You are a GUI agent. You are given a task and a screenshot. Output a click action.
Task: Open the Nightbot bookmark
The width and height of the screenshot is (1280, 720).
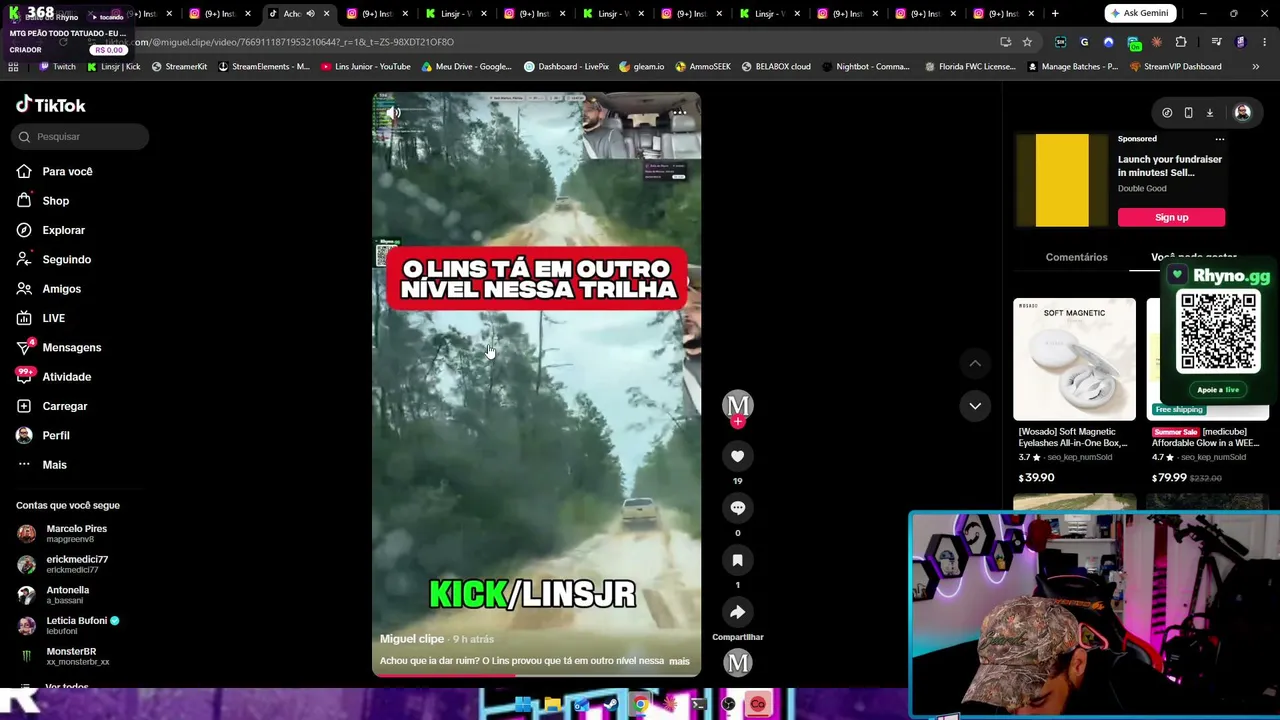(x=867, y=67)
